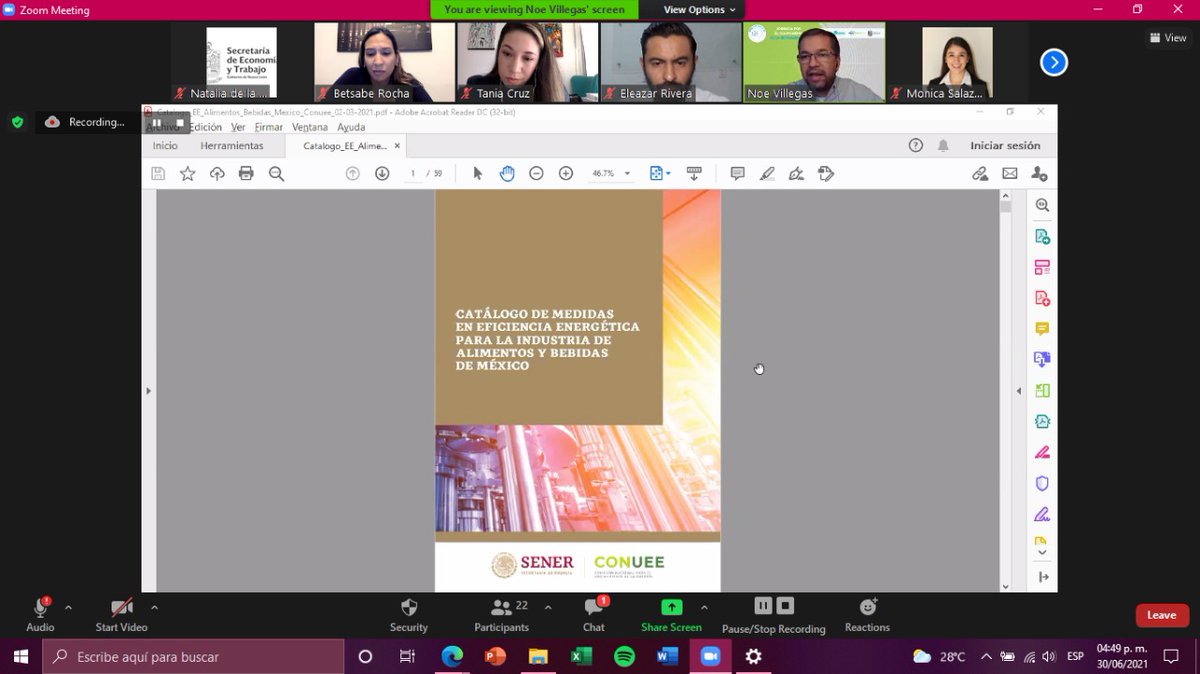
Task: Expand the left navigation pane arrow
Action: point(148,391)
